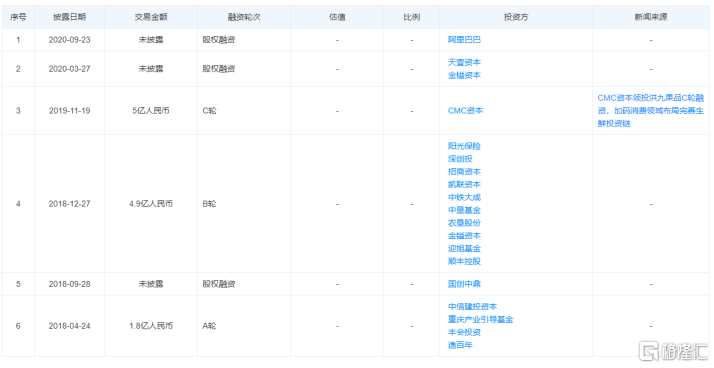Open the 阿里巴巴 investor link

pyautogui.click(x=464, y=40)
